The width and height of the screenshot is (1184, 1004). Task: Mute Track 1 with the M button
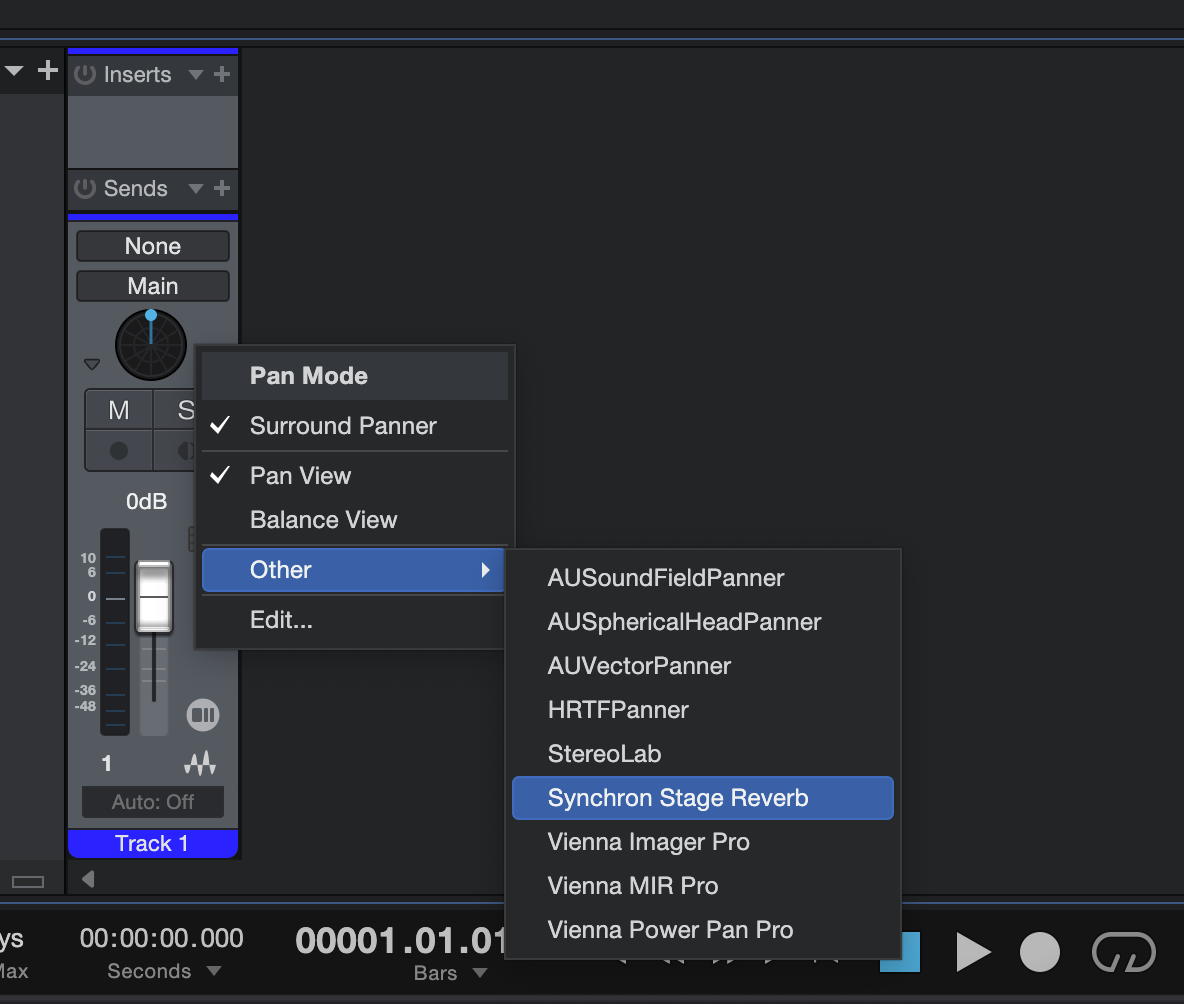[x=119, y=410]
